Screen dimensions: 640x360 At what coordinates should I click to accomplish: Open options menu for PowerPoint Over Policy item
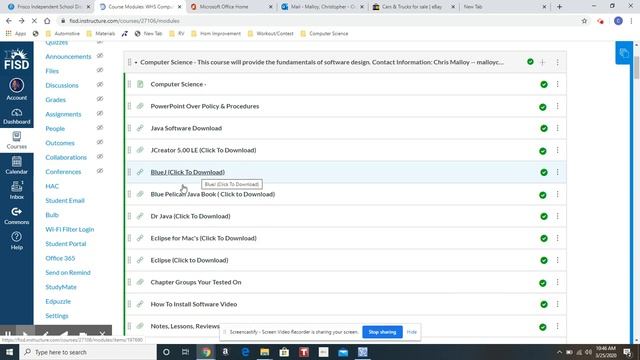tap(558, 106)
